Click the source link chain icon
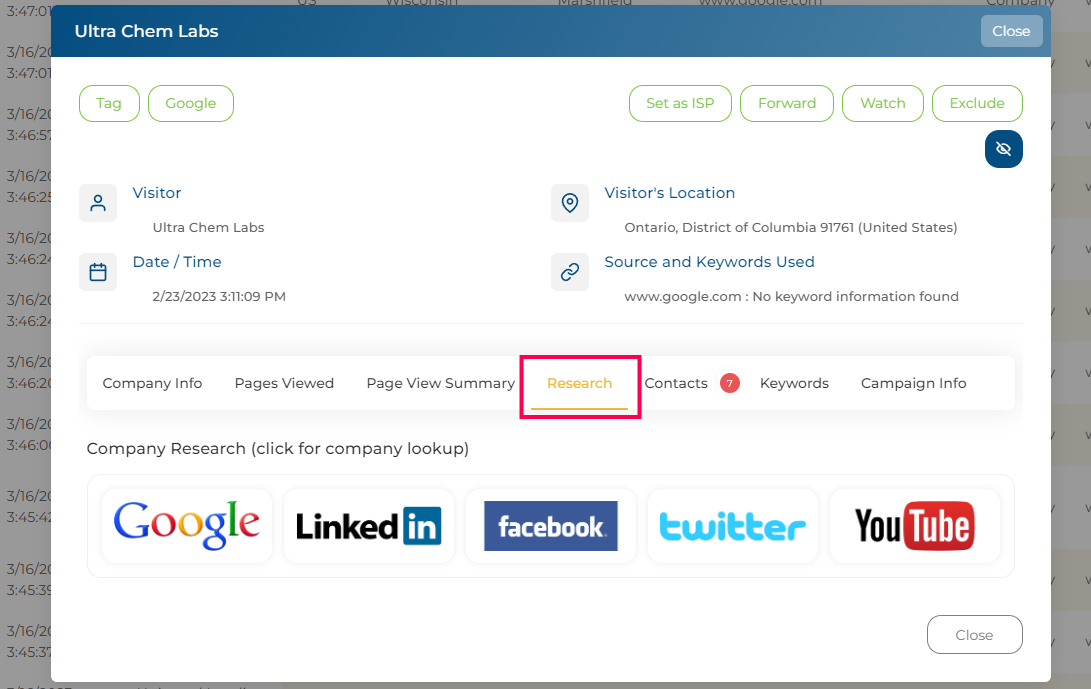 click(x=570, y=272)
